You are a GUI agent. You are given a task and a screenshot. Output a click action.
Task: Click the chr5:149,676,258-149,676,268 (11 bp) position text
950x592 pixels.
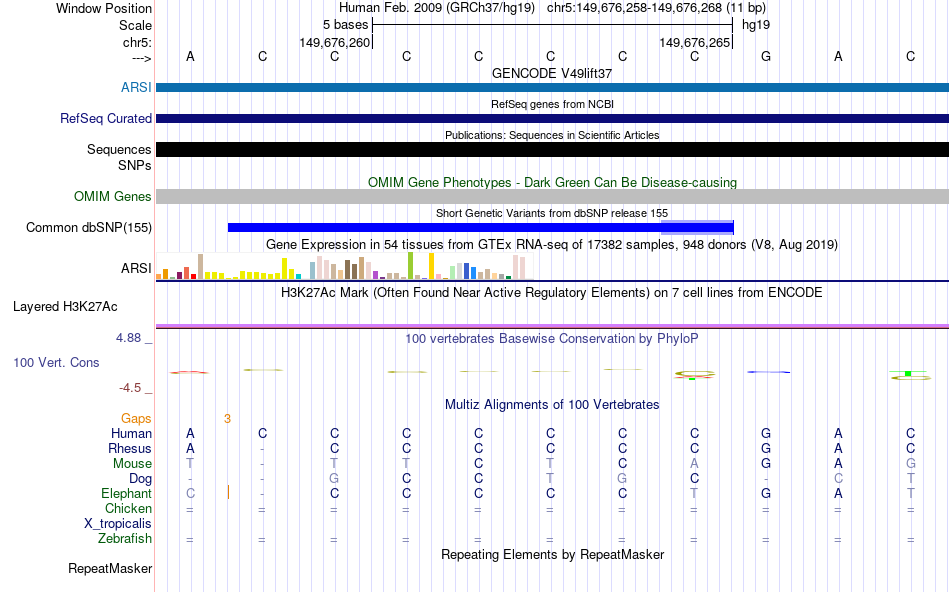pos(656,8)
